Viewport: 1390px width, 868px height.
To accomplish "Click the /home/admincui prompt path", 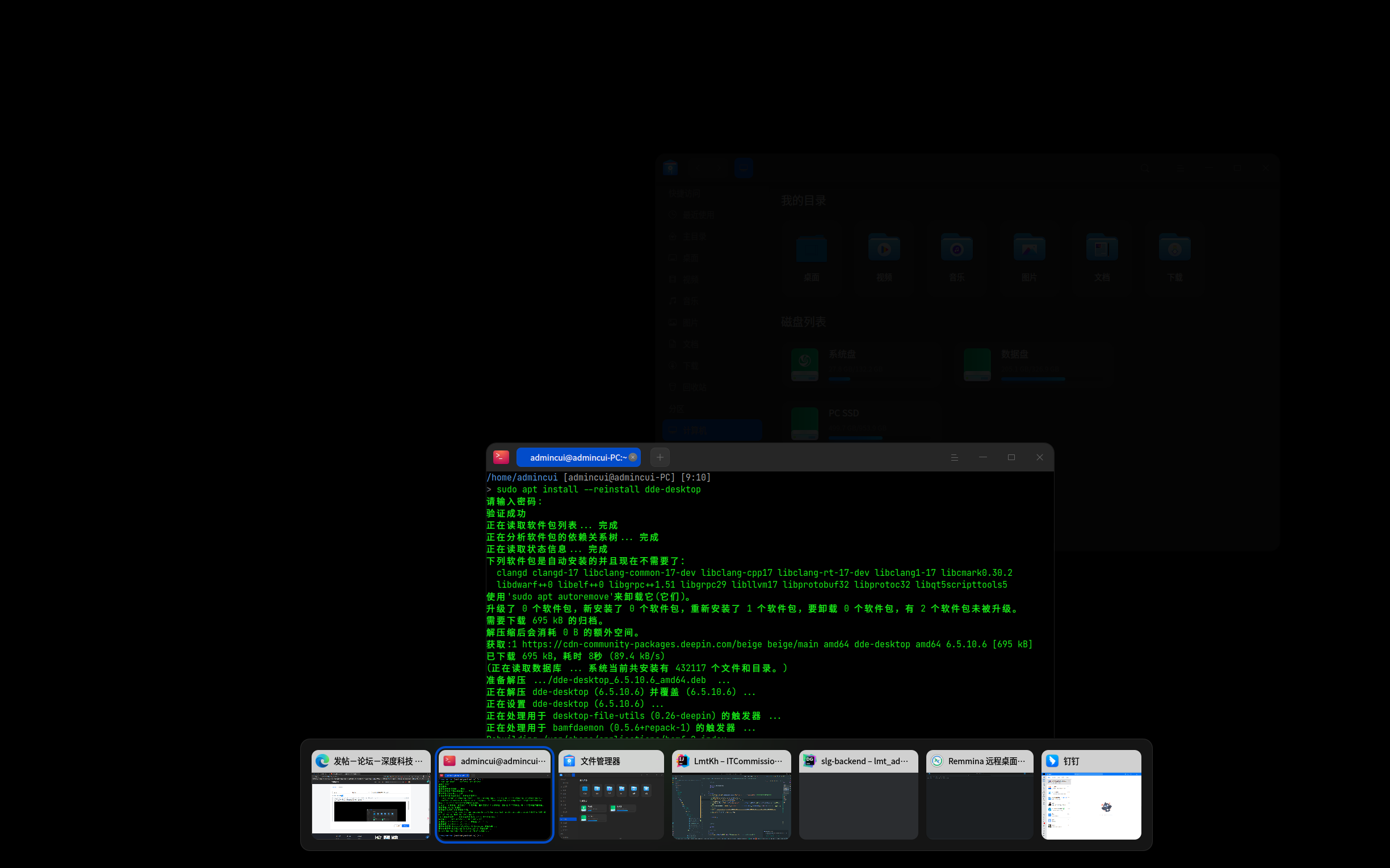I will click(x=522, y=477).
